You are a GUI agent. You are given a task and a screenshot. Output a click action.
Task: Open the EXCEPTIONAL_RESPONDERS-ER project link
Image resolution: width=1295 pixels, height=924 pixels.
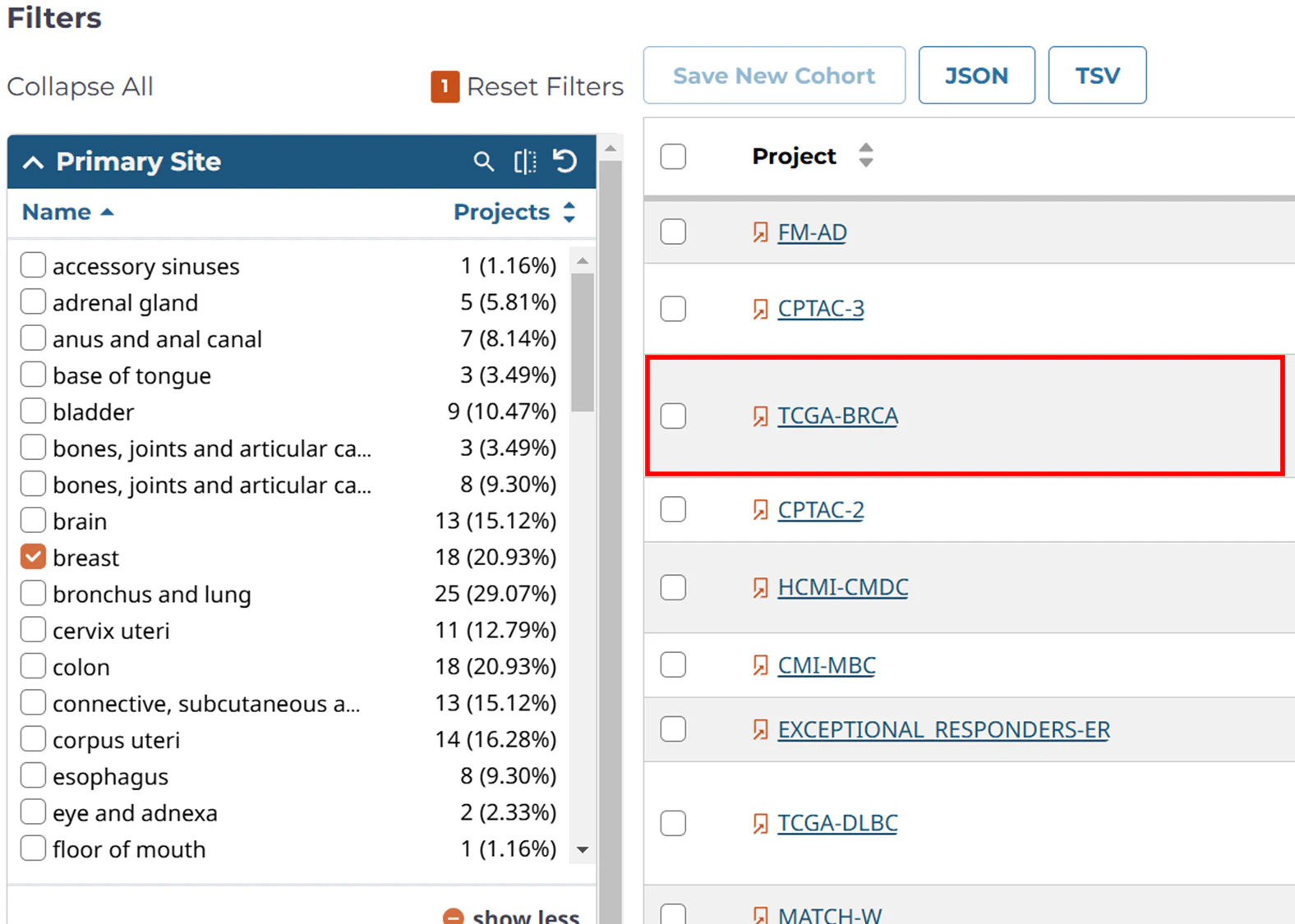click(944, 729)
